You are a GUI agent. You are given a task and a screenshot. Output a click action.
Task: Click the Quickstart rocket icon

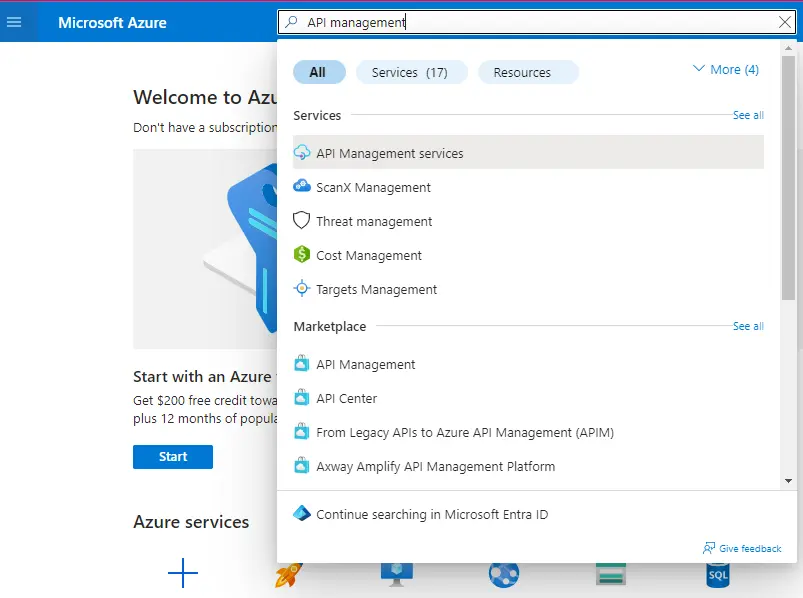(x=289, y=576)
